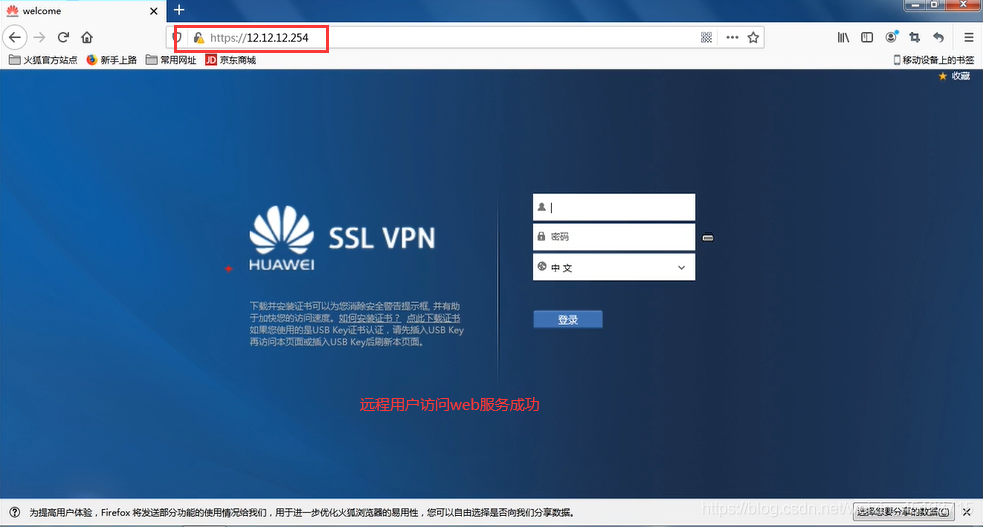Viewport: 983px width, 527px height.
Task: Click the 收藏 star link on the page
Action: click(954, 76)
